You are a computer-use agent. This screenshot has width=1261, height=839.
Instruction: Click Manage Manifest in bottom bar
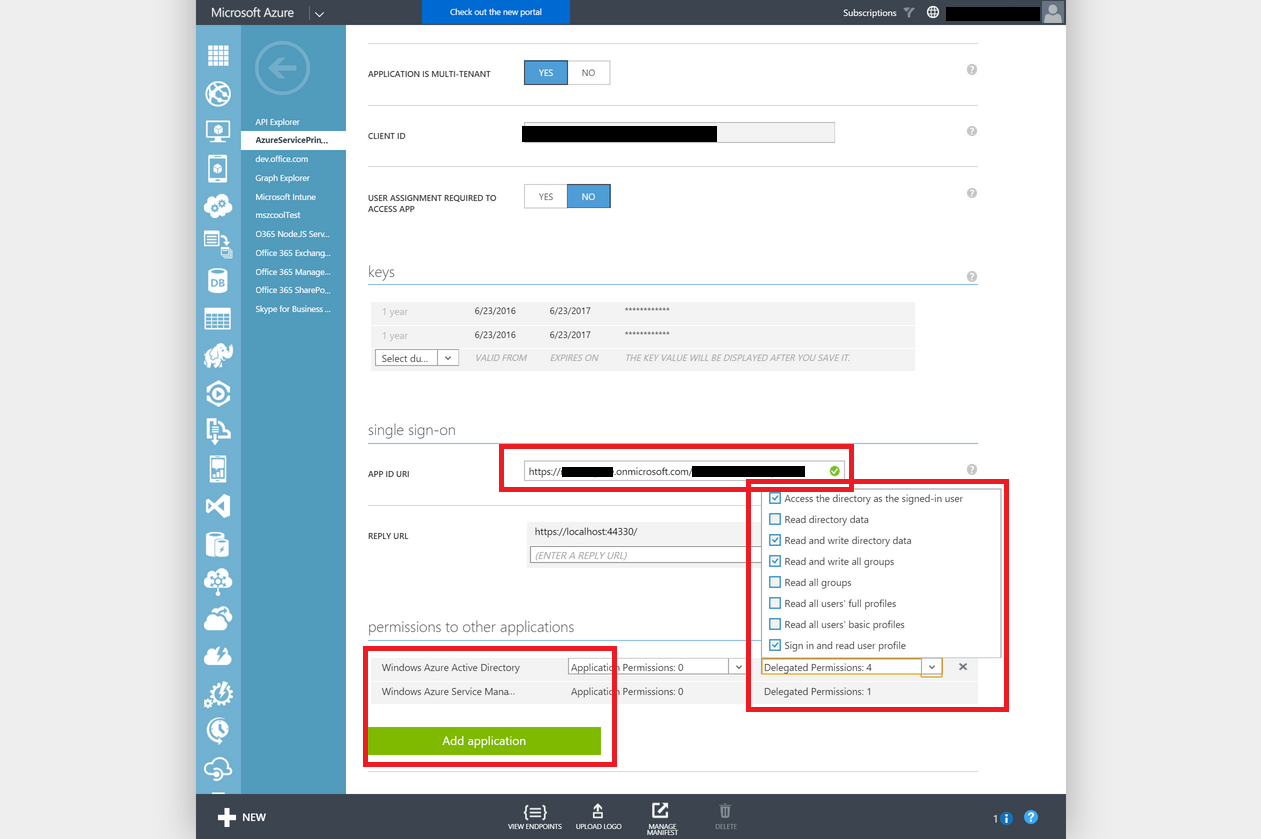click(x=661, y=818)
